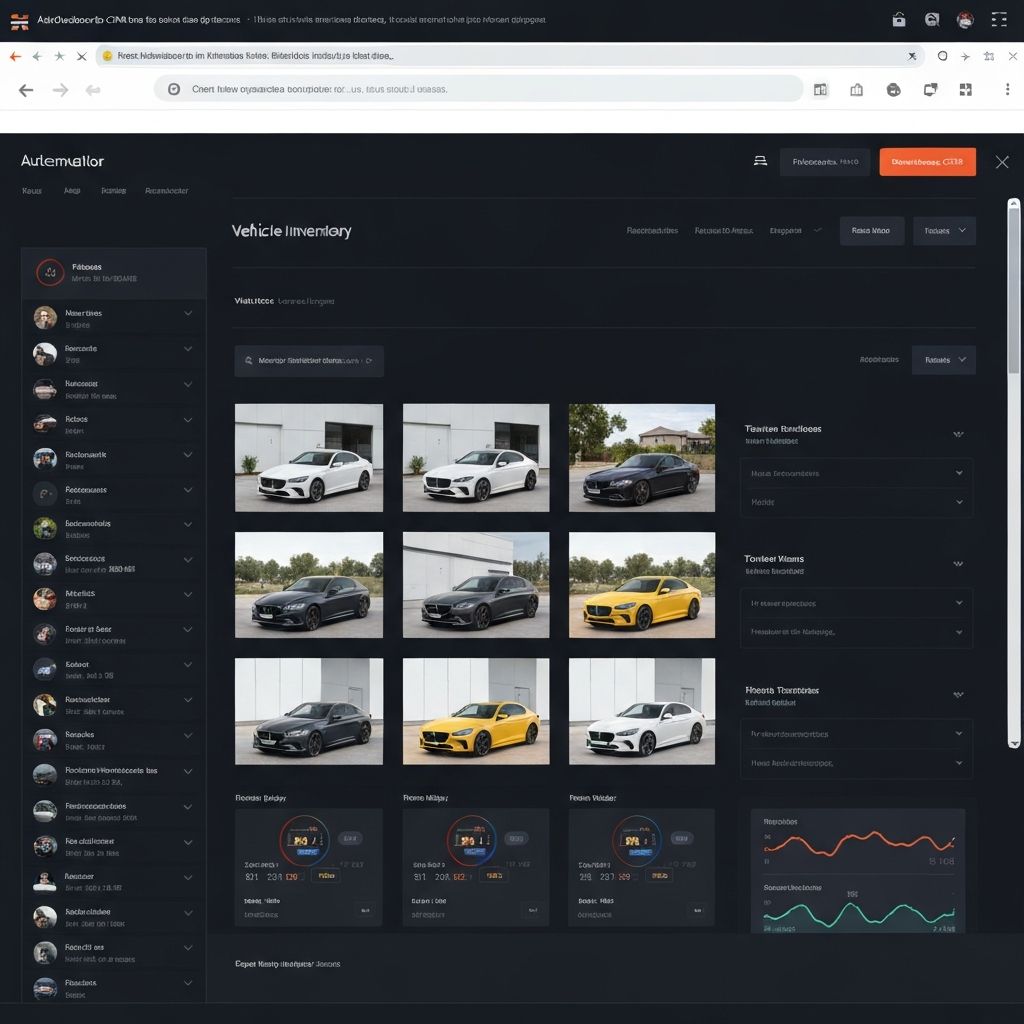Open the third tab under the Automator logo
Screen dimensions: 1024x1024
(113, 190)
